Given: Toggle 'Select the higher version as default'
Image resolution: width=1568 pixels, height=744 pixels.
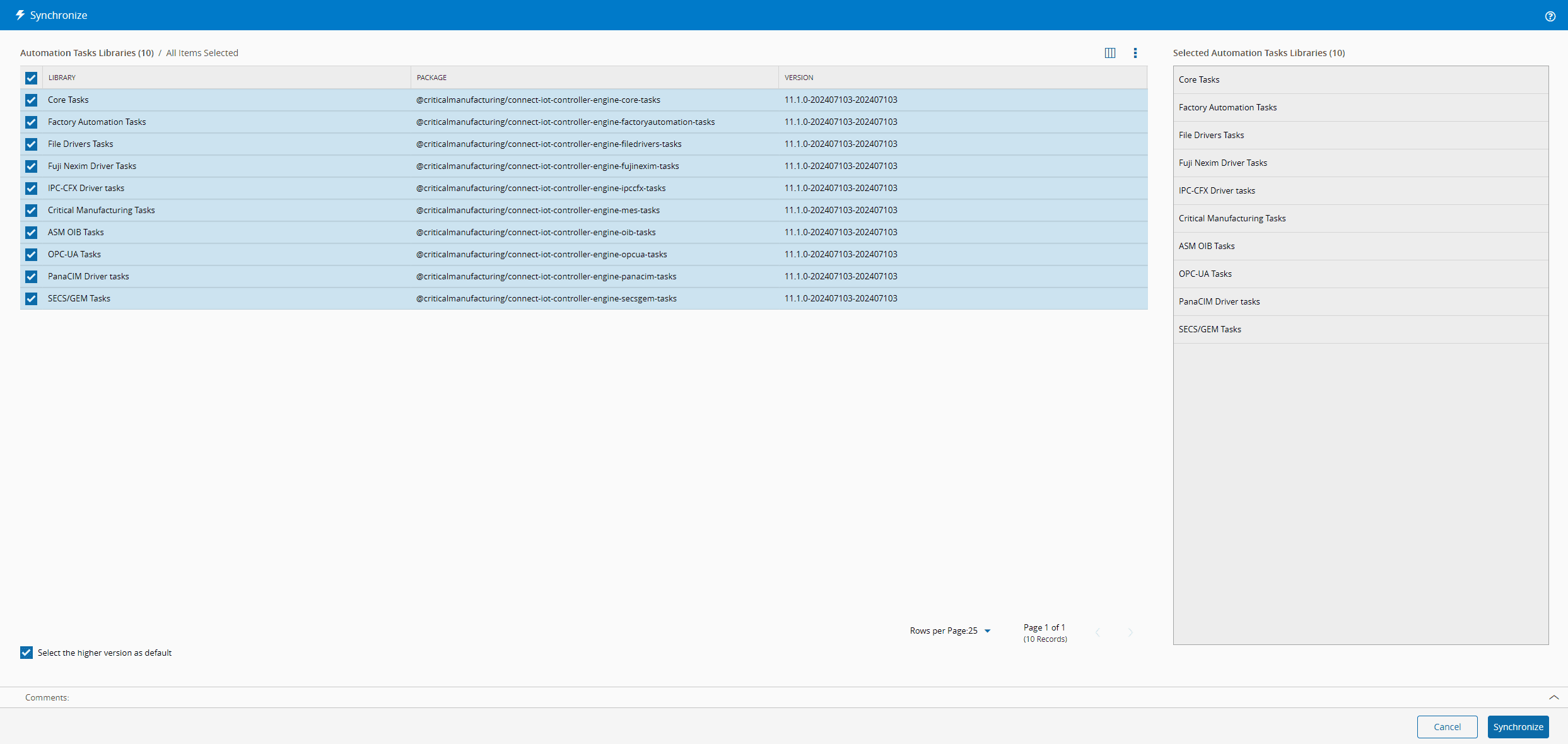Looking at the screenshot, I should (x=26, y=653).
